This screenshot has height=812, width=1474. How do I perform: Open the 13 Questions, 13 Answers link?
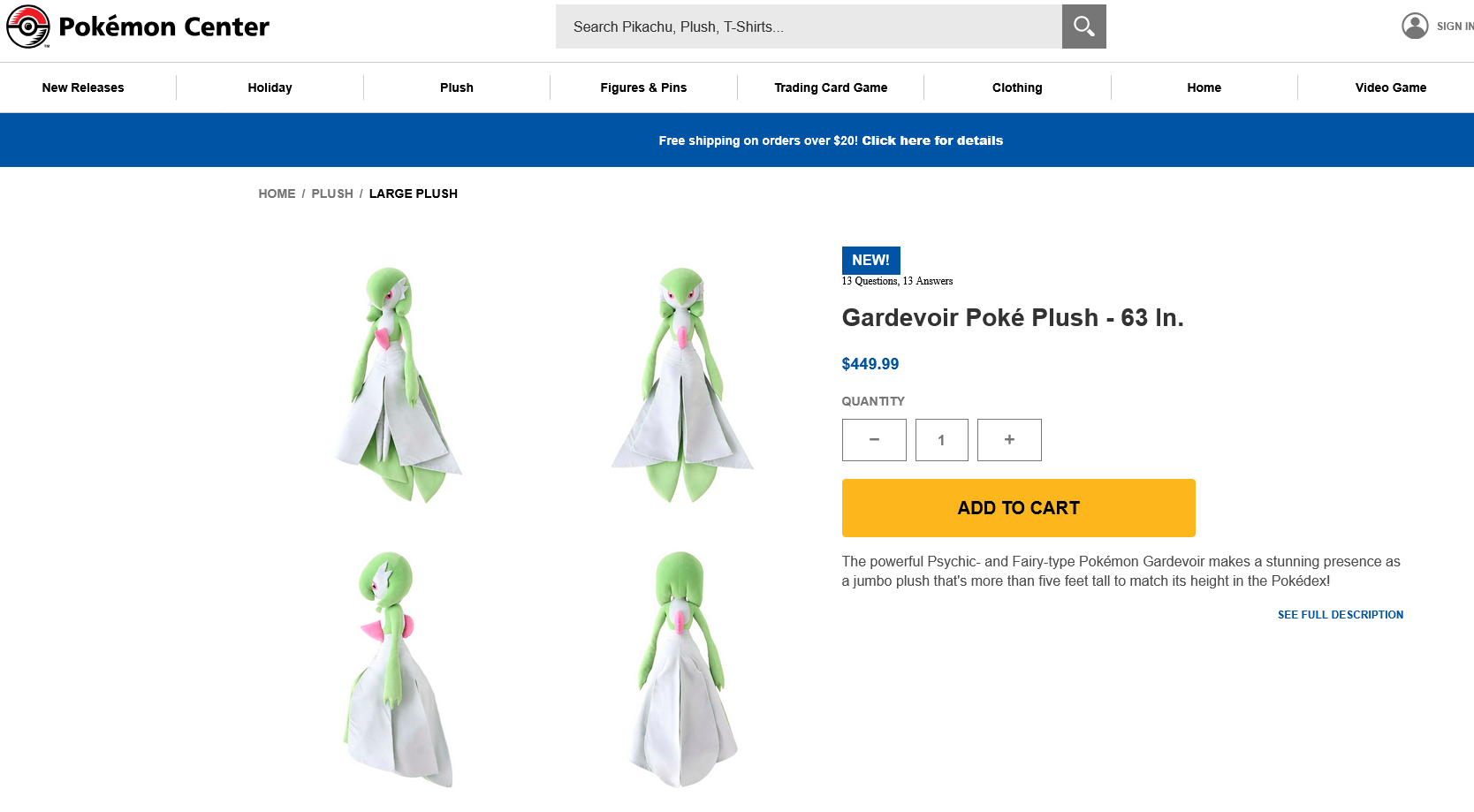click(x=897, y=281)
